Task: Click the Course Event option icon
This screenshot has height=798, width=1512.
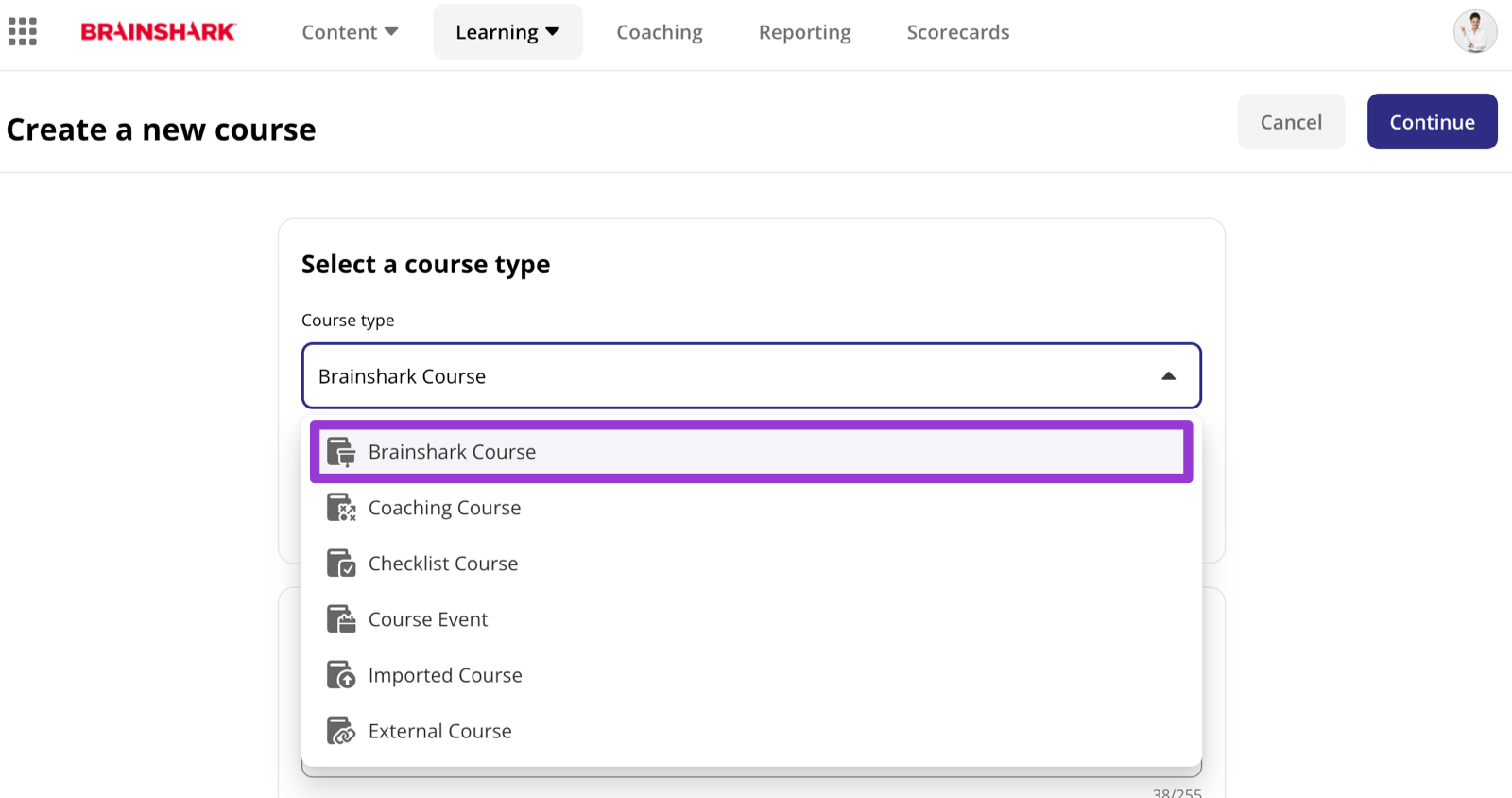Action: (341, 619)
